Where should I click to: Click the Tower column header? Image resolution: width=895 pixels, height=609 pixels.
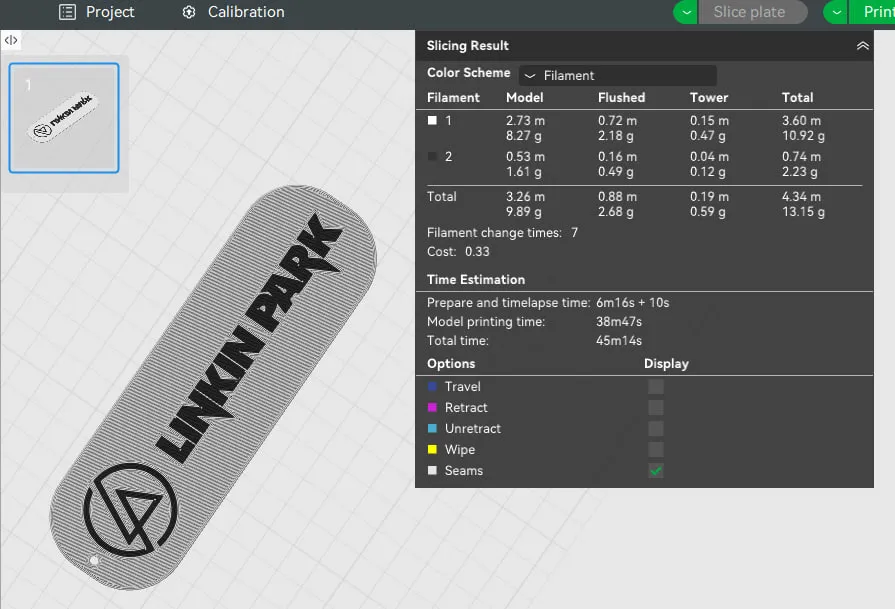click(x=709, y=98)
